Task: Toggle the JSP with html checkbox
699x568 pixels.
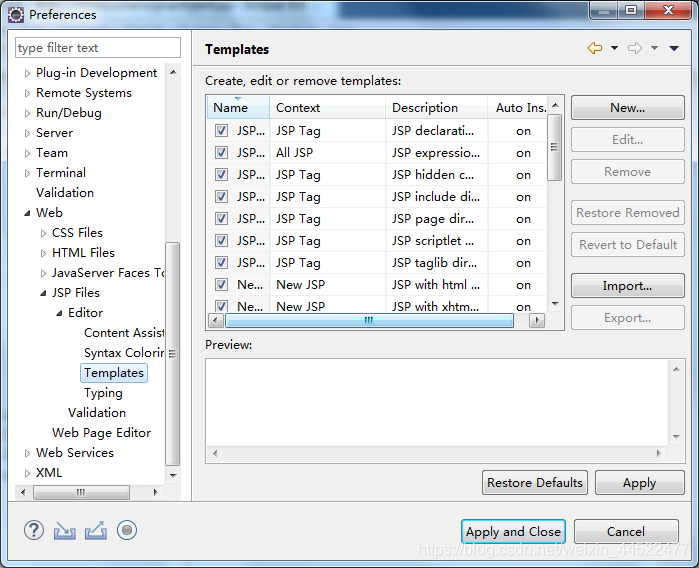Action: [221, 284]
